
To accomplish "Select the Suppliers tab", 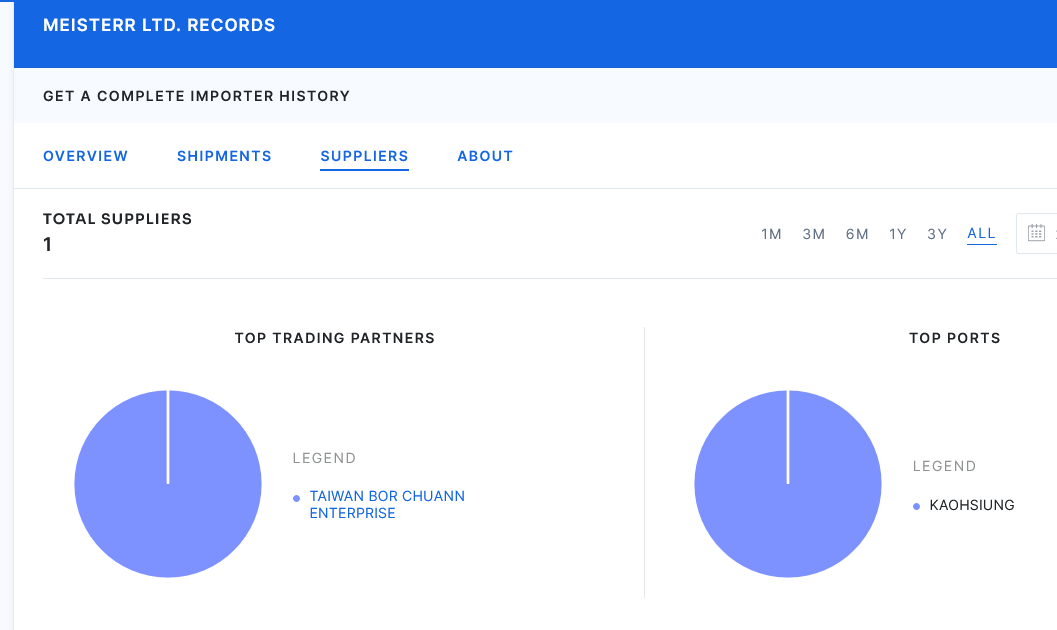I will click(364, 156).
